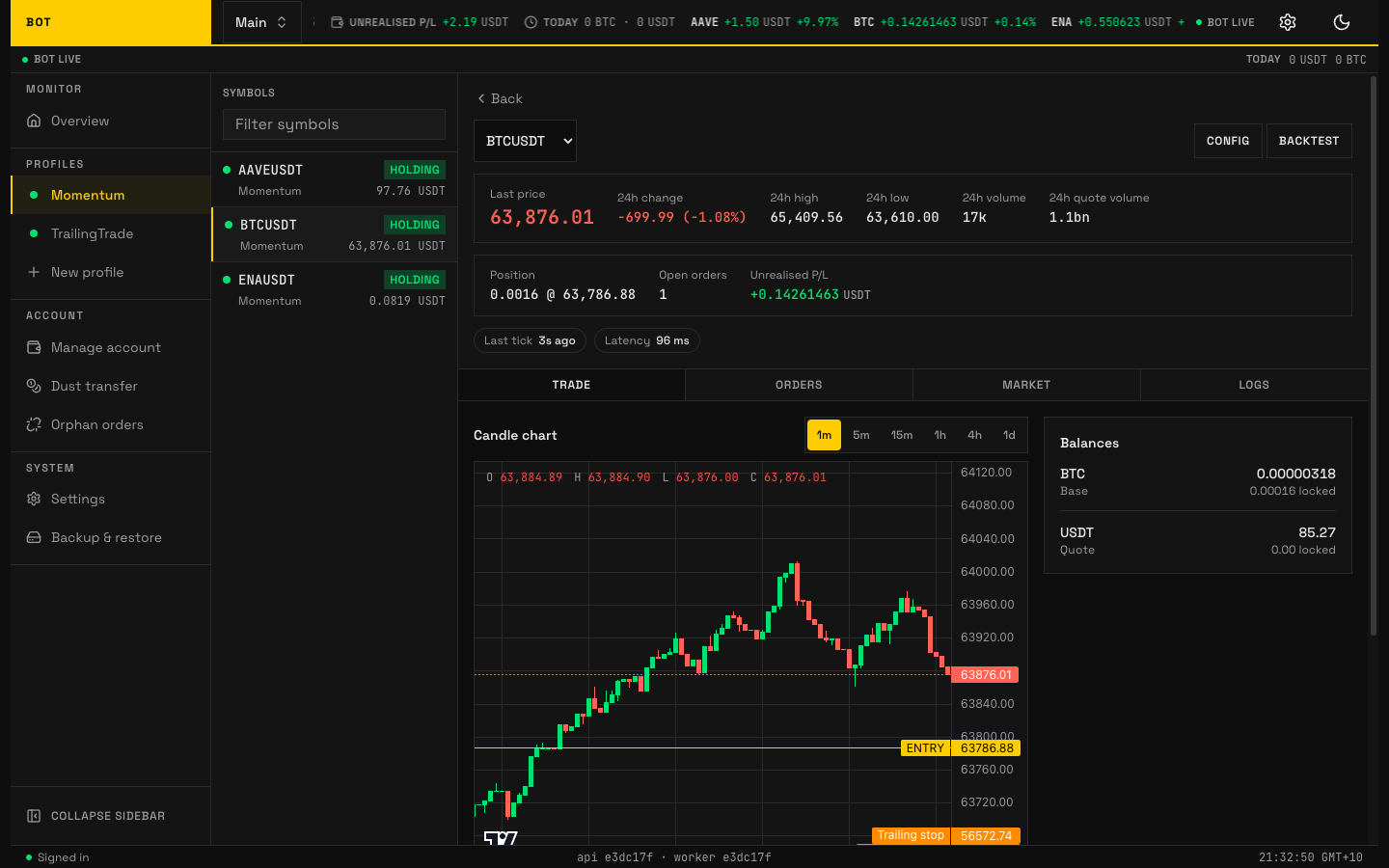Viewport: 1389px width, 868px height.
Task: Click the Manage account wallet icon
Action: pyautogui.click(x=34, y=347)
